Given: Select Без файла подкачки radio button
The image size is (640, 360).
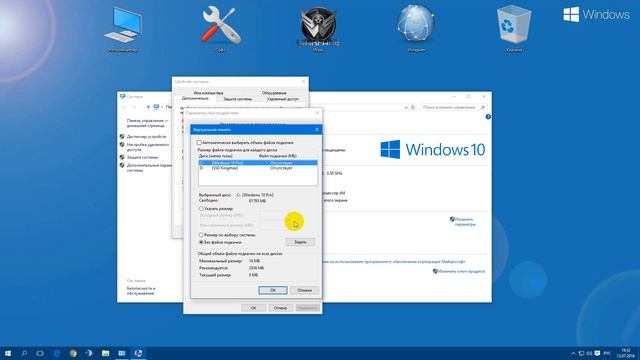Looking at the screenshot, I should (x=201, y=242).
